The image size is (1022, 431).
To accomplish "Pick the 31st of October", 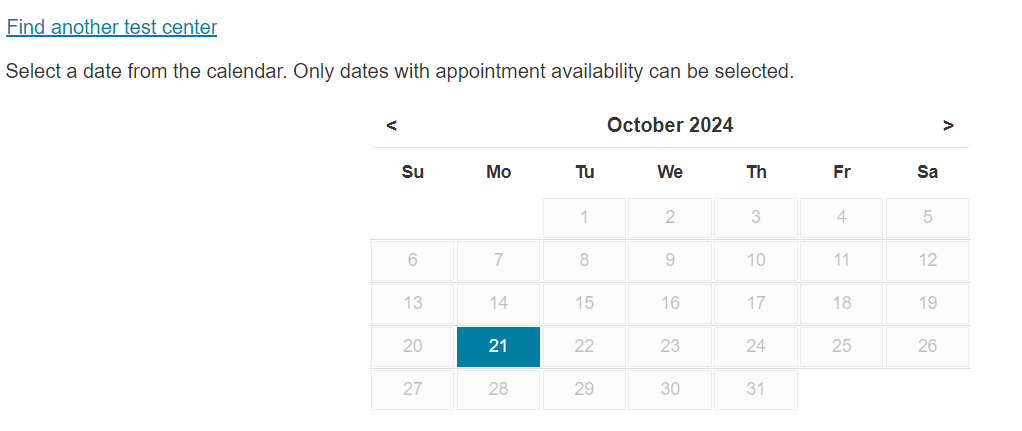I will point(756,389).
